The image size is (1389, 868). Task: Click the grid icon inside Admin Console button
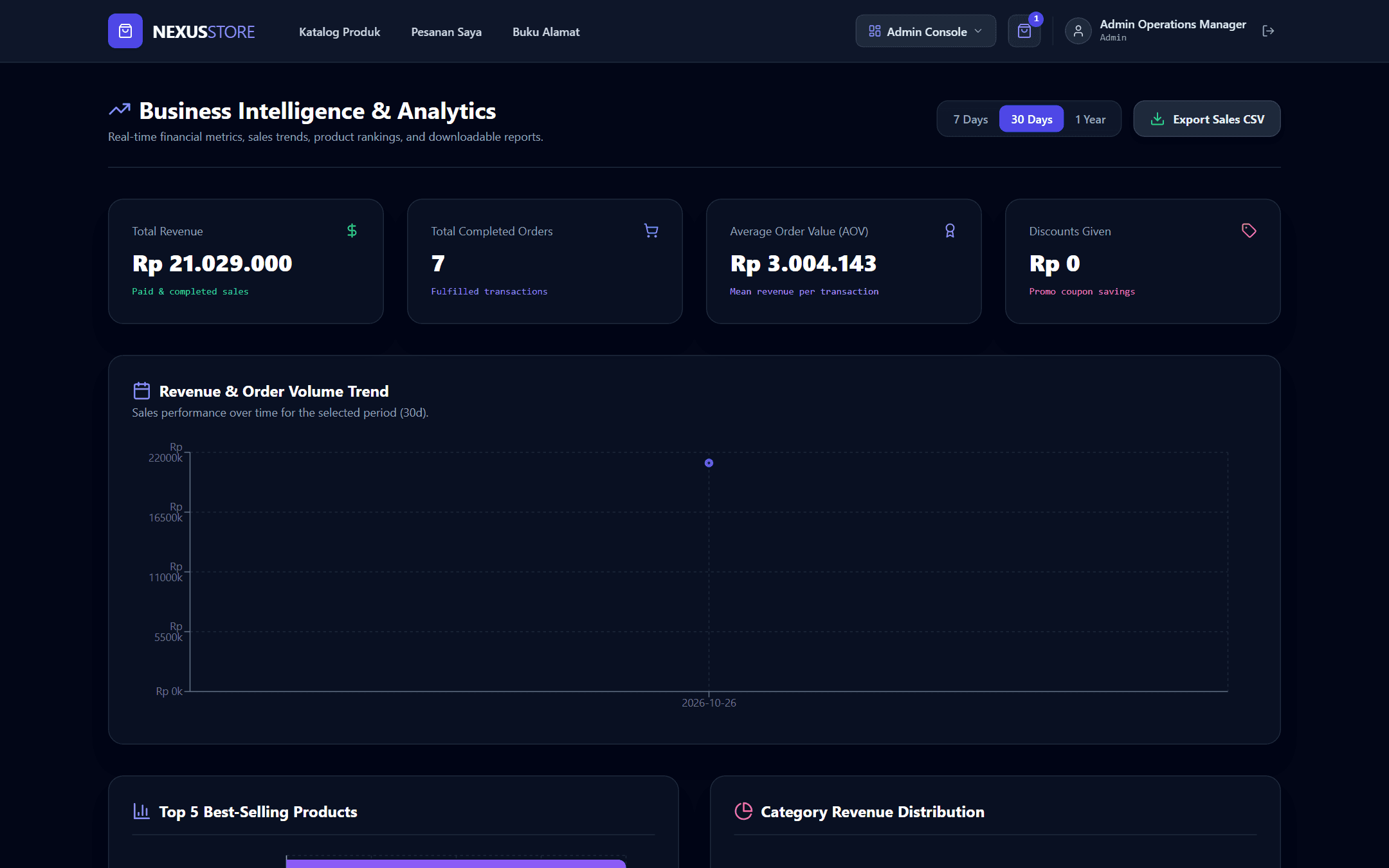tap(875, 31)
